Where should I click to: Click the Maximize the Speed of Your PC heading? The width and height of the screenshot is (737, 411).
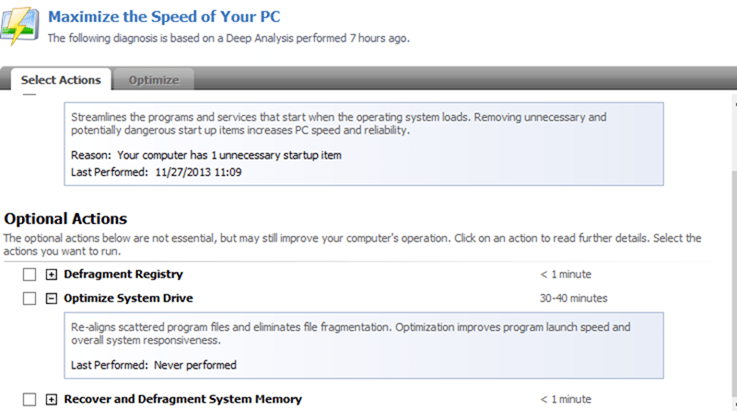[164, 16]
